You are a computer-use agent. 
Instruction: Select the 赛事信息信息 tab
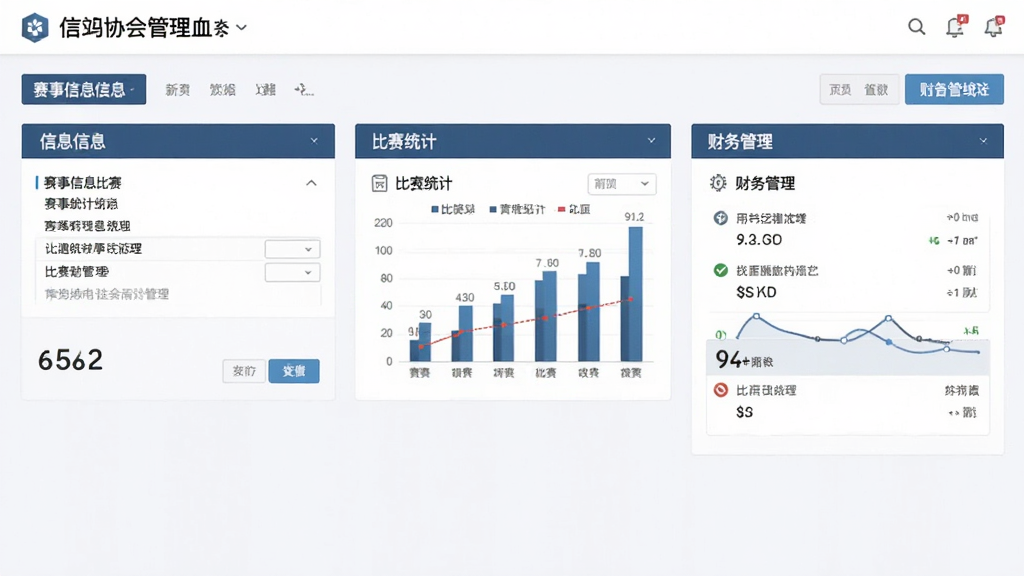84,89
